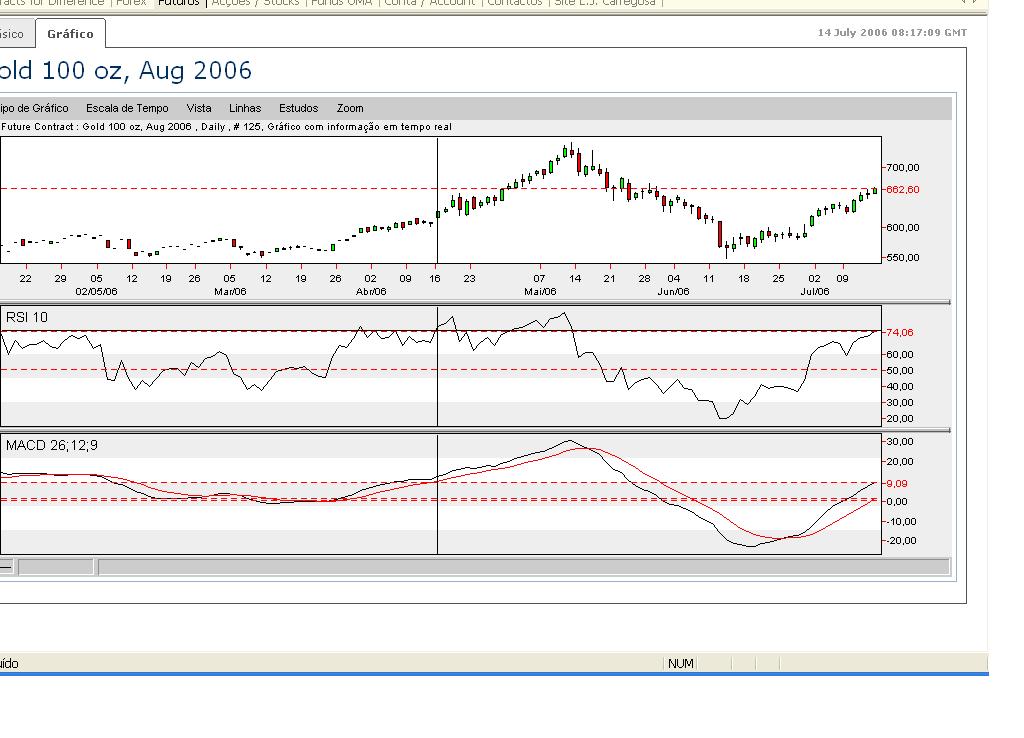The height and width of the screenshot is (738, 1024).
Task: Click the red 9,09 MACD value label
Action: coord(896,483)
